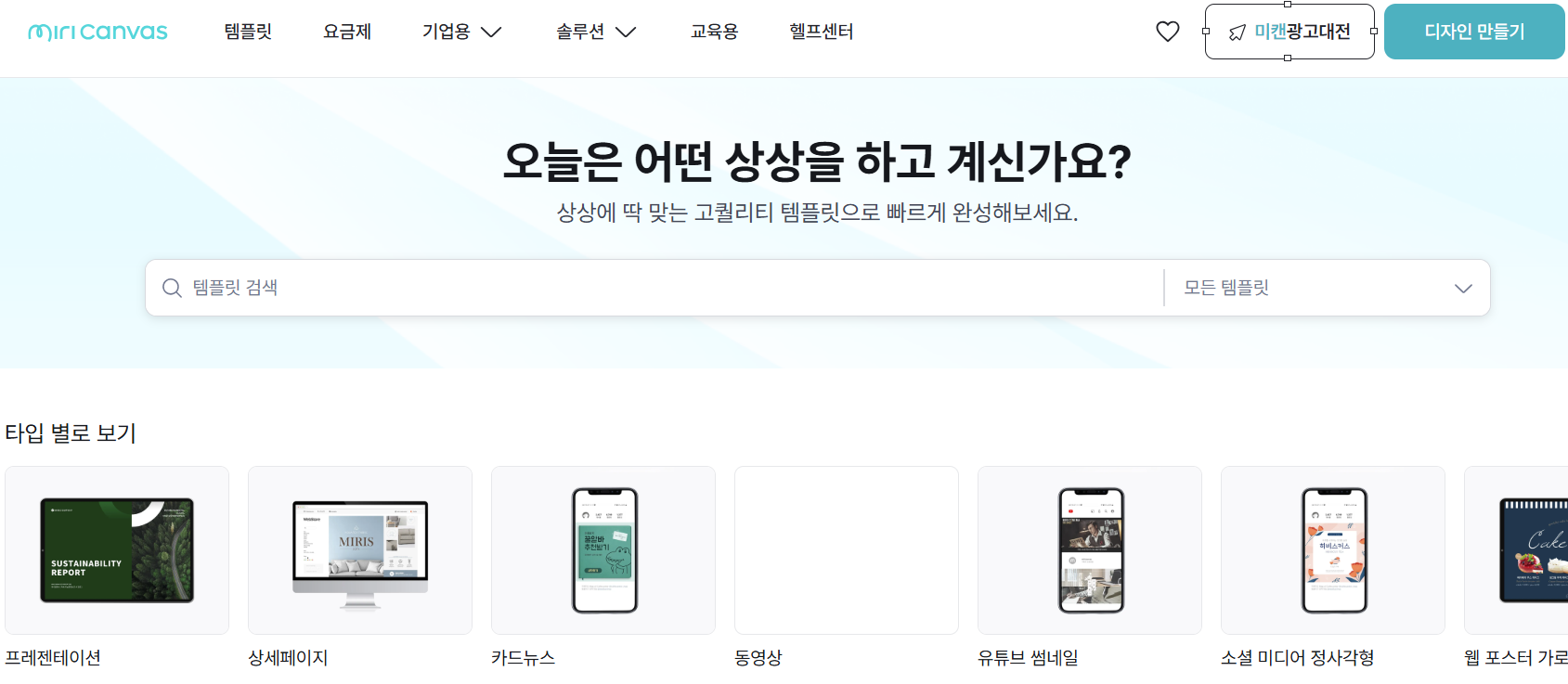The image size is (1568, 684).
Task: Expand the 기업용 dropdown menu
Action: [x=461, y=32]
